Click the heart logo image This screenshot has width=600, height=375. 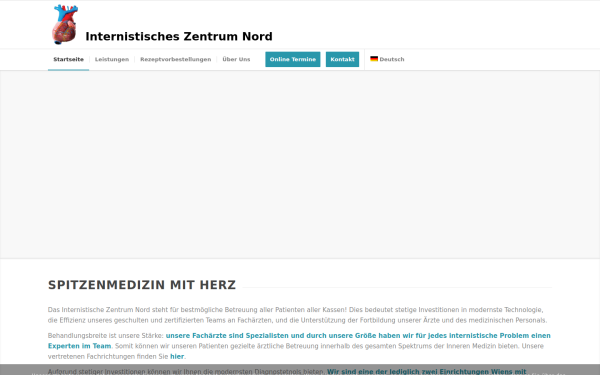(x=65, y=24)
